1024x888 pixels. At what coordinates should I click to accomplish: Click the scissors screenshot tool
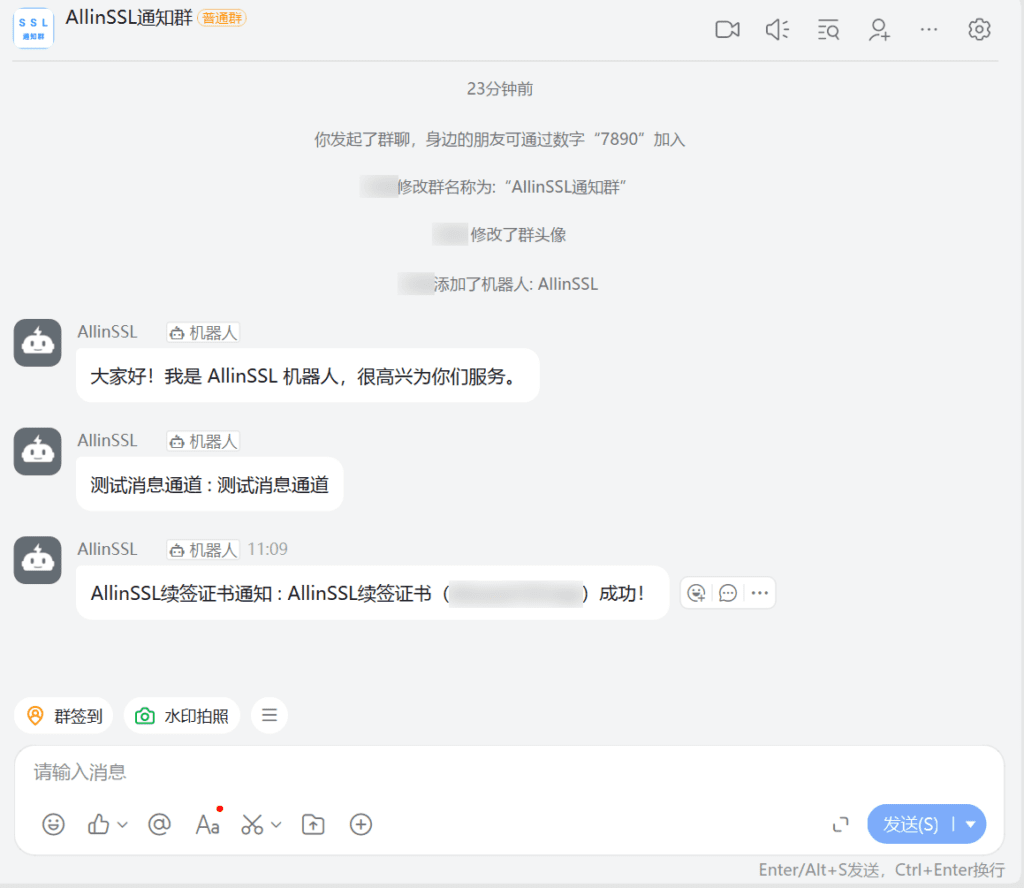tap(252, 824)
